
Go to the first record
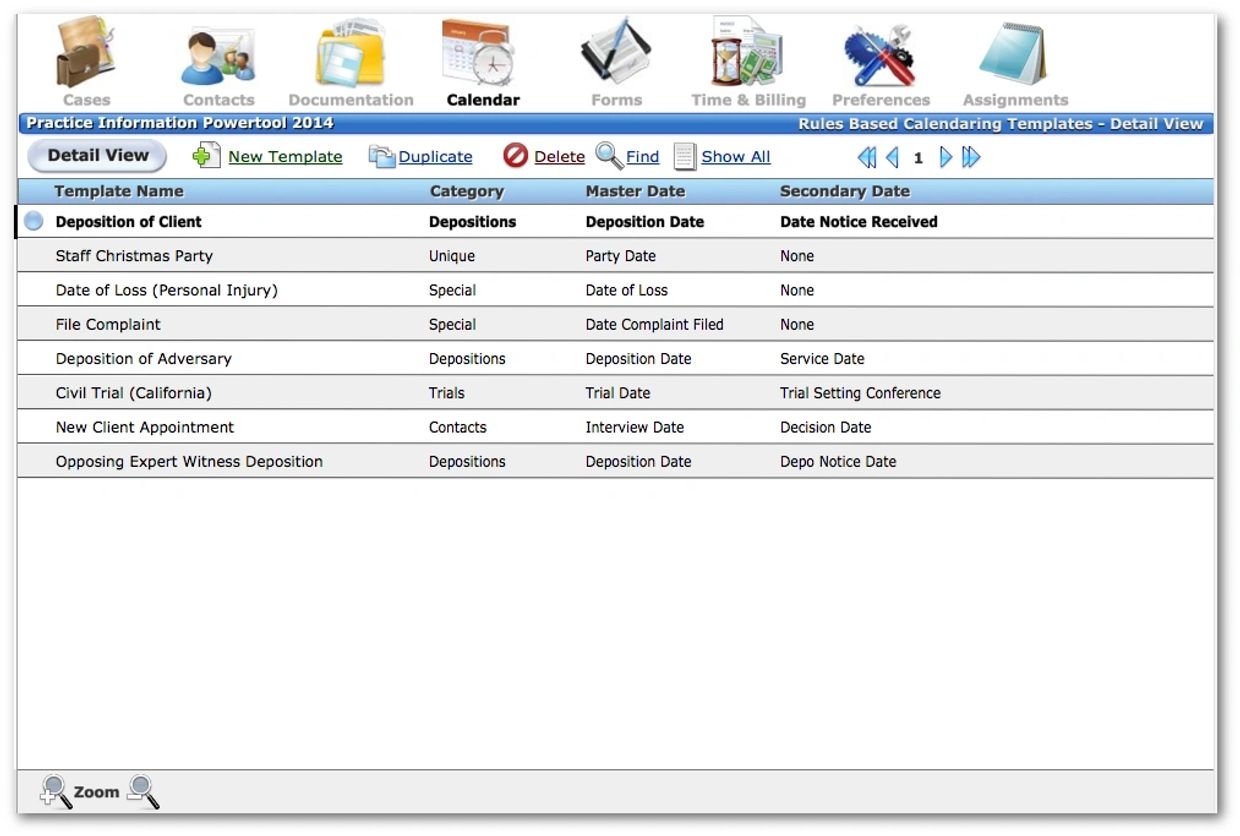coord(867,157)
